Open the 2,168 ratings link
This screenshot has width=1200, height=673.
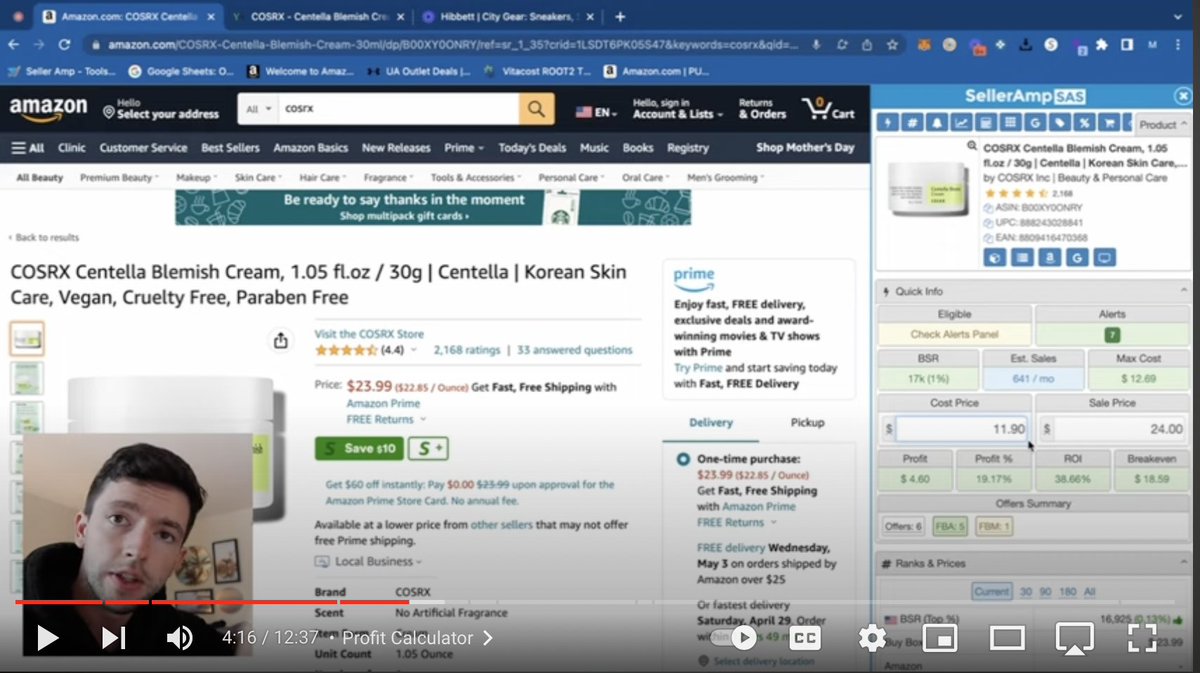466,350
